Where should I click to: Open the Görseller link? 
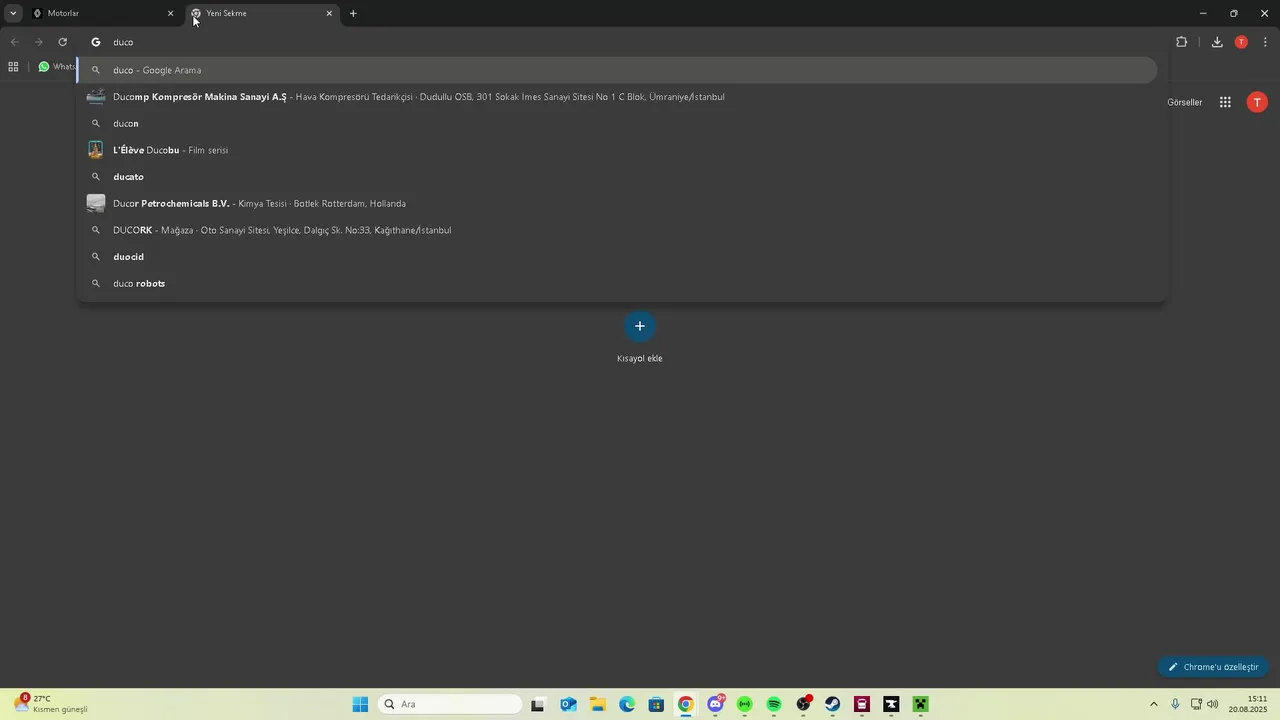tap(1185, 102)
